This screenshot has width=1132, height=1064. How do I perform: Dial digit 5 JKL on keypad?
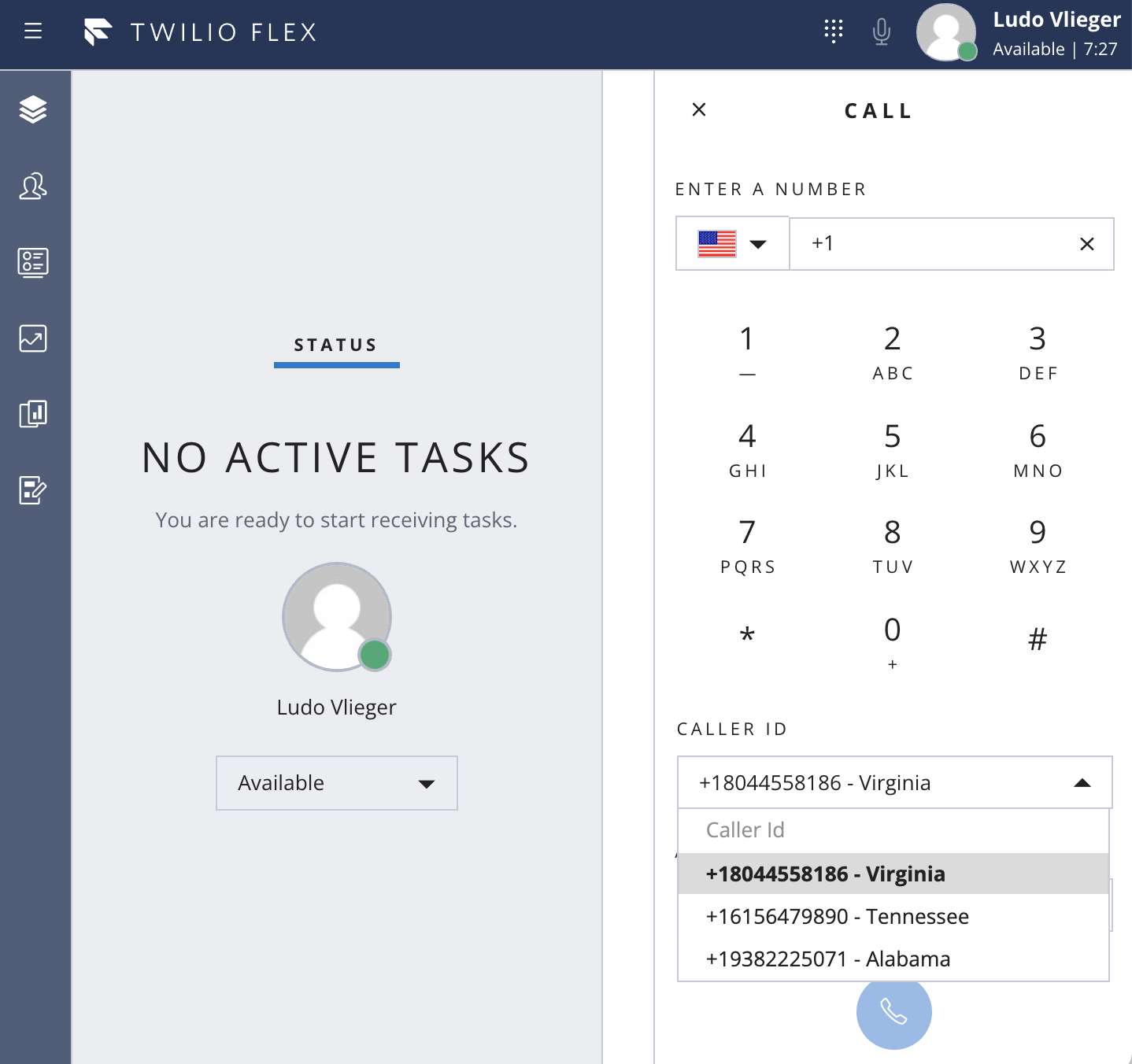(893, 449)
